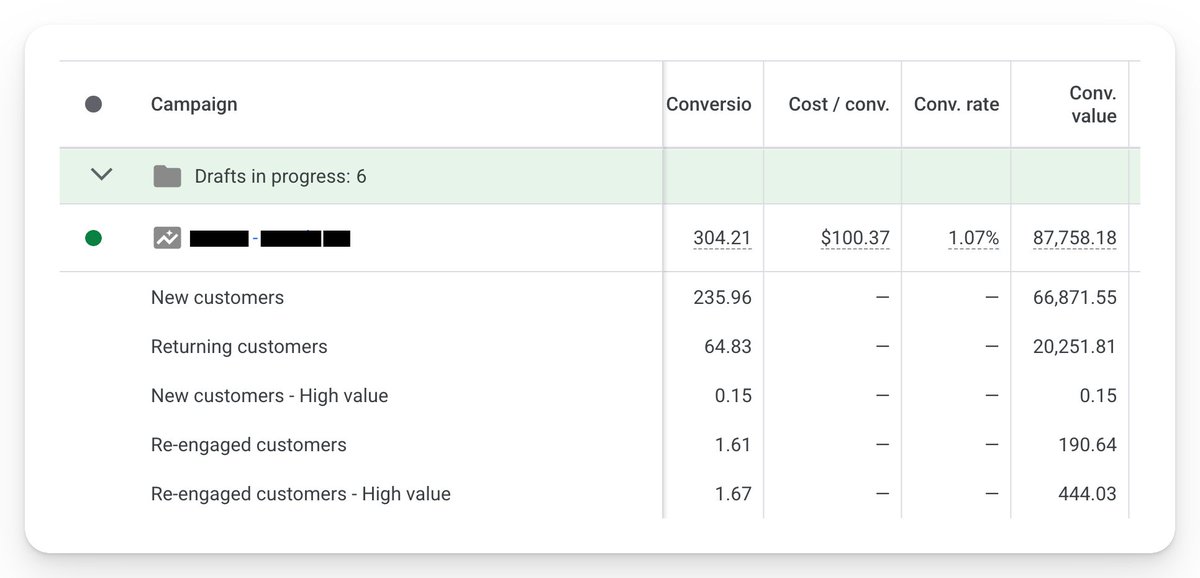The width and height of the screenshot is (1200, 578).
Task: Click the 1.07% conversion rate value
Action: point(974,238)
